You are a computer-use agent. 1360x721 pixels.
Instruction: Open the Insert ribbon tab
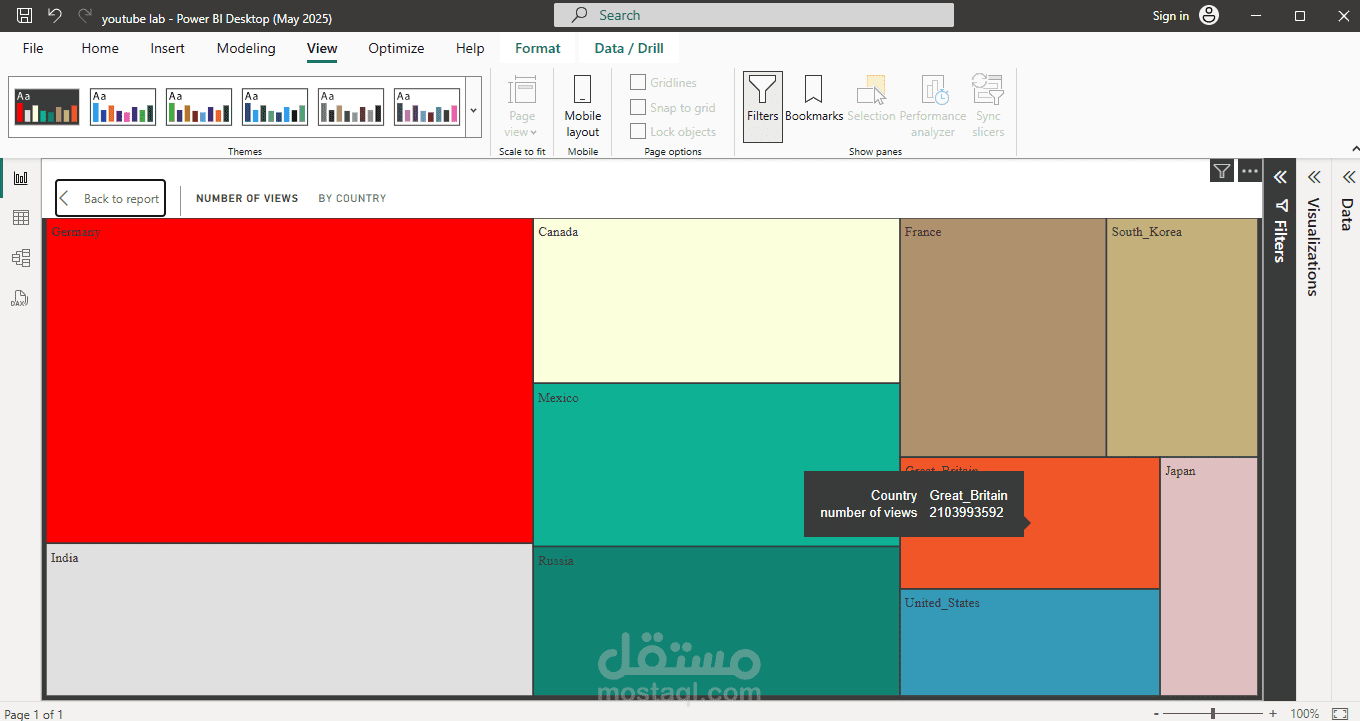(168, 48)
